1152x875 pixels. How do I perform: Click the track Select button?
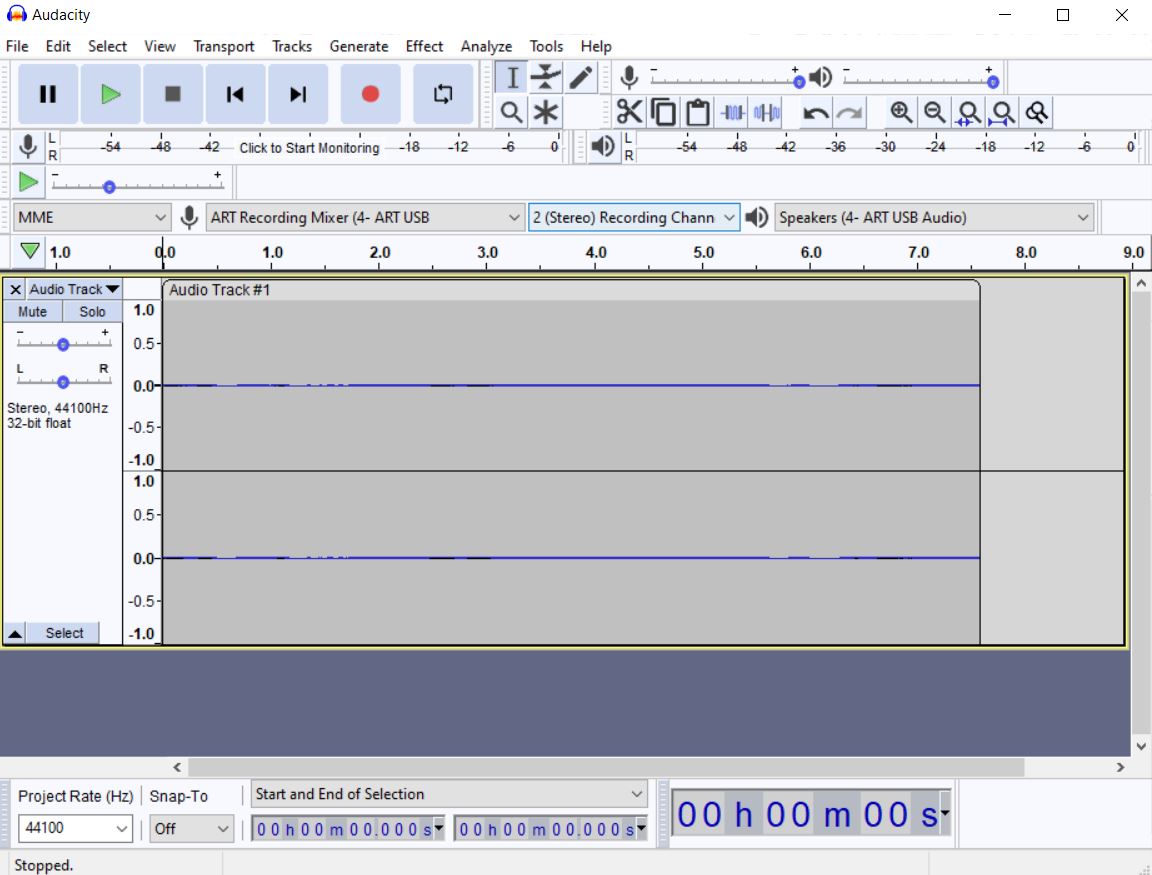pyautogui.click(x=64, y=633)
